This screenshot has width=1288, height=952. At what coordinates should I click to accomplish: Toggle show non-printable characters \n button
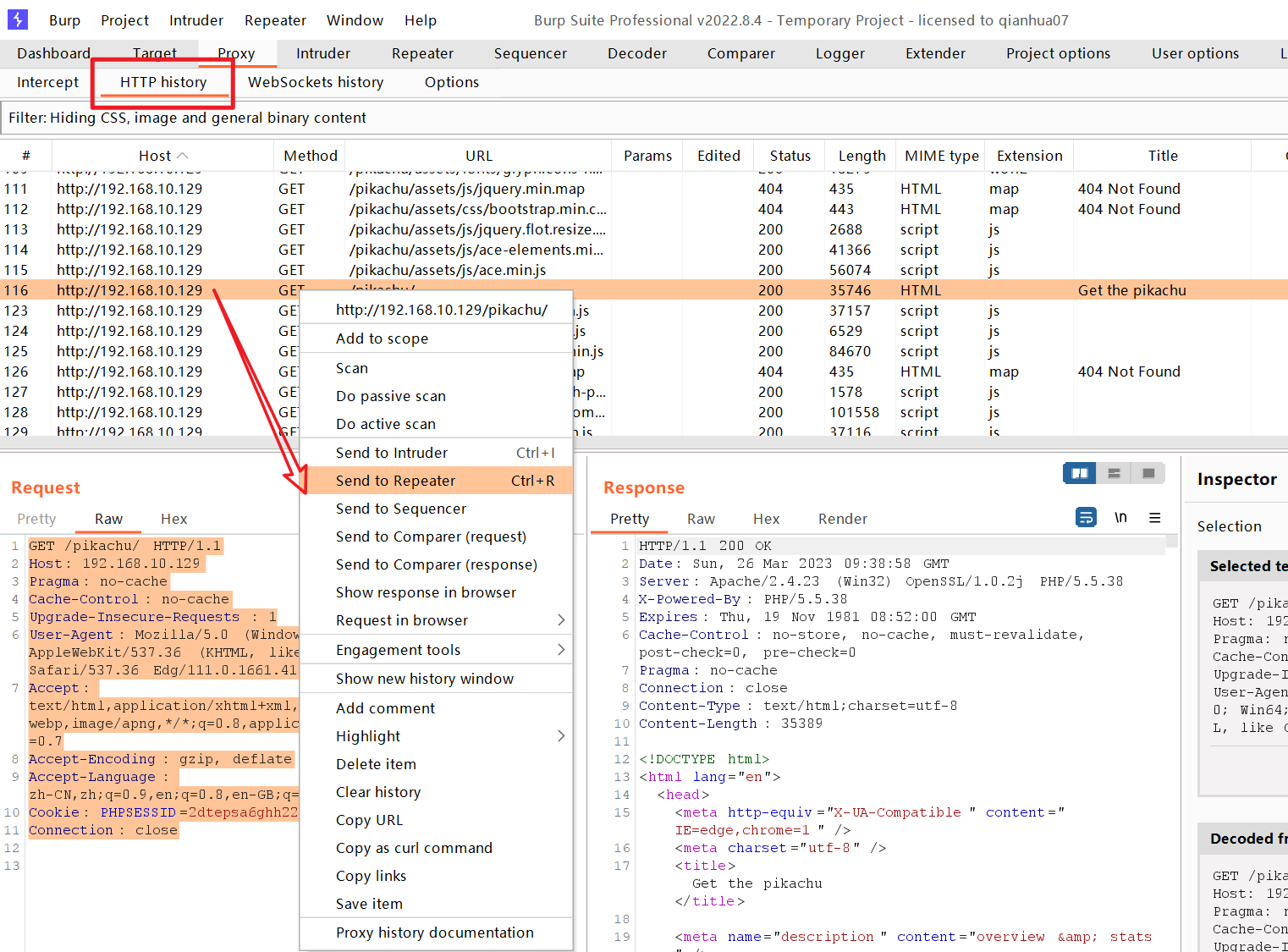coord(1120,517)
